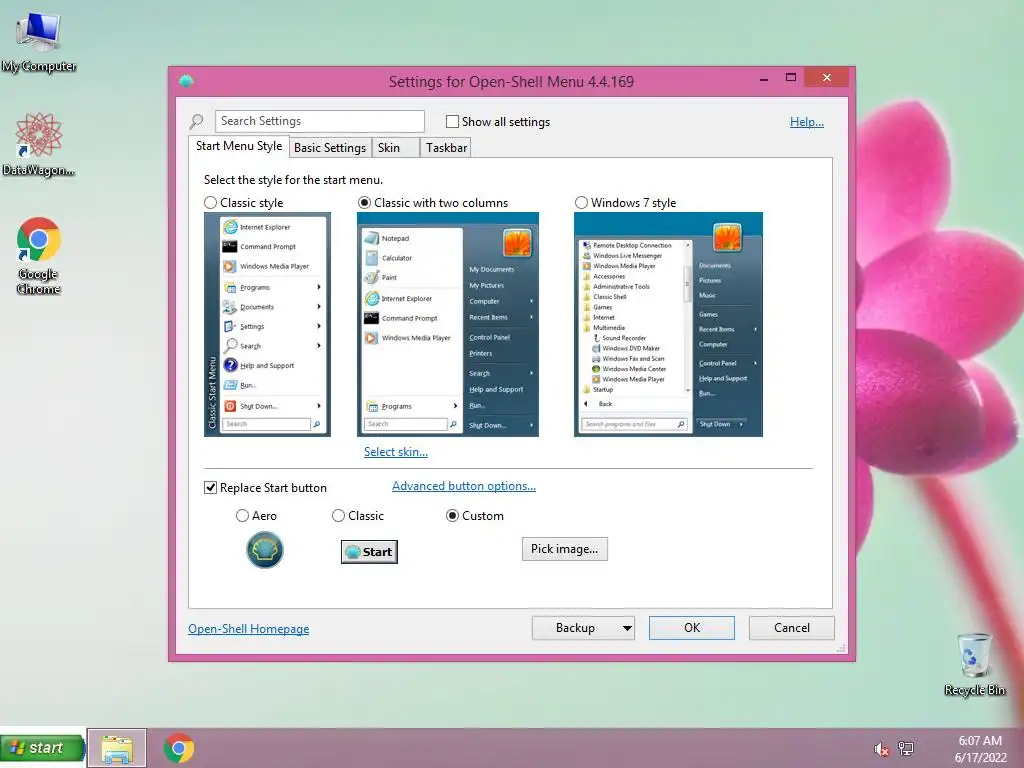The image size is (1024, 768).
Task: Click the Open-Shell window title icon
Action: point(186,81)
